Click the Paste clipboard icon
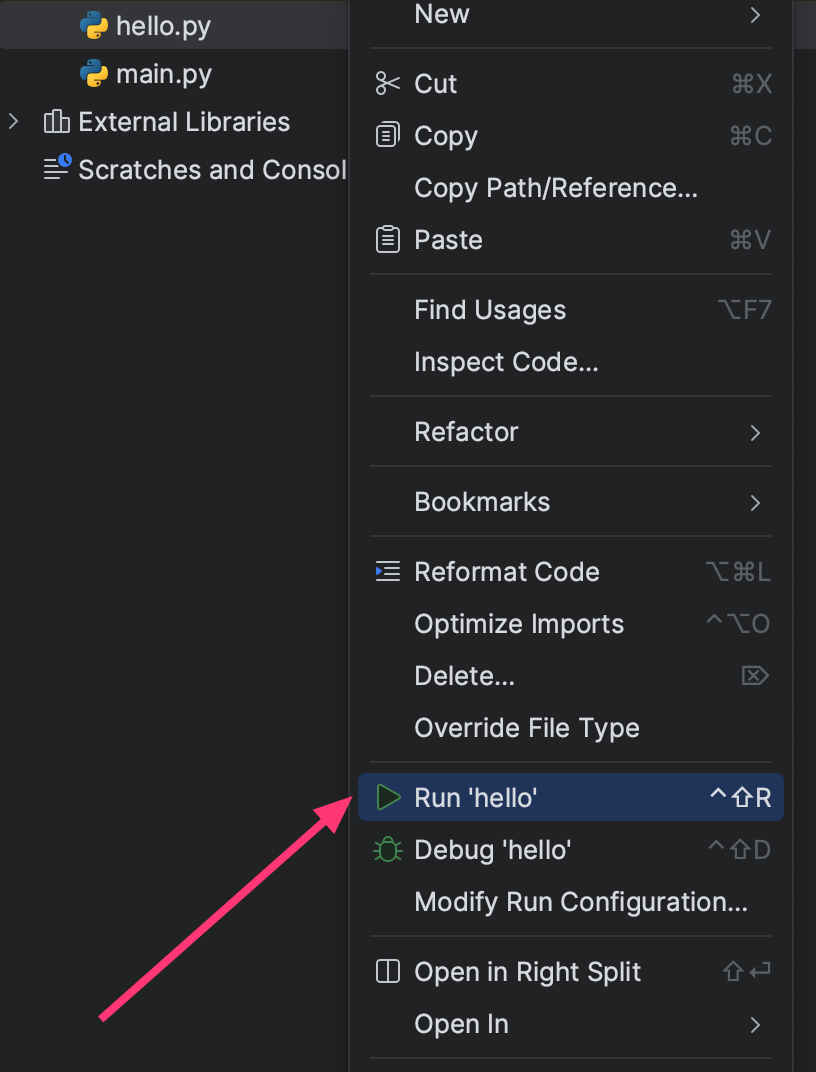 coord(387,240)
